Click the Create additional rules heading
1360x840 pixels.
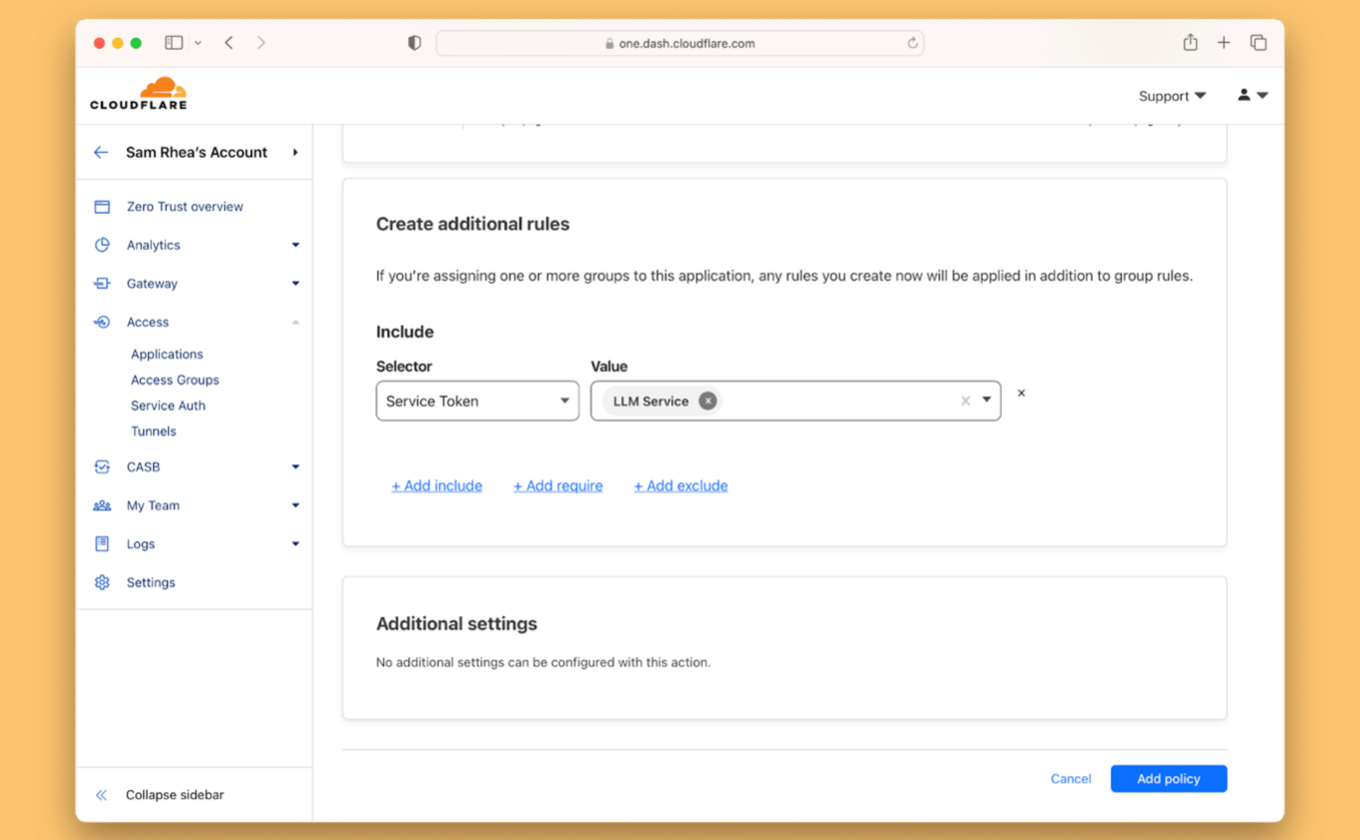click(473, 224)
